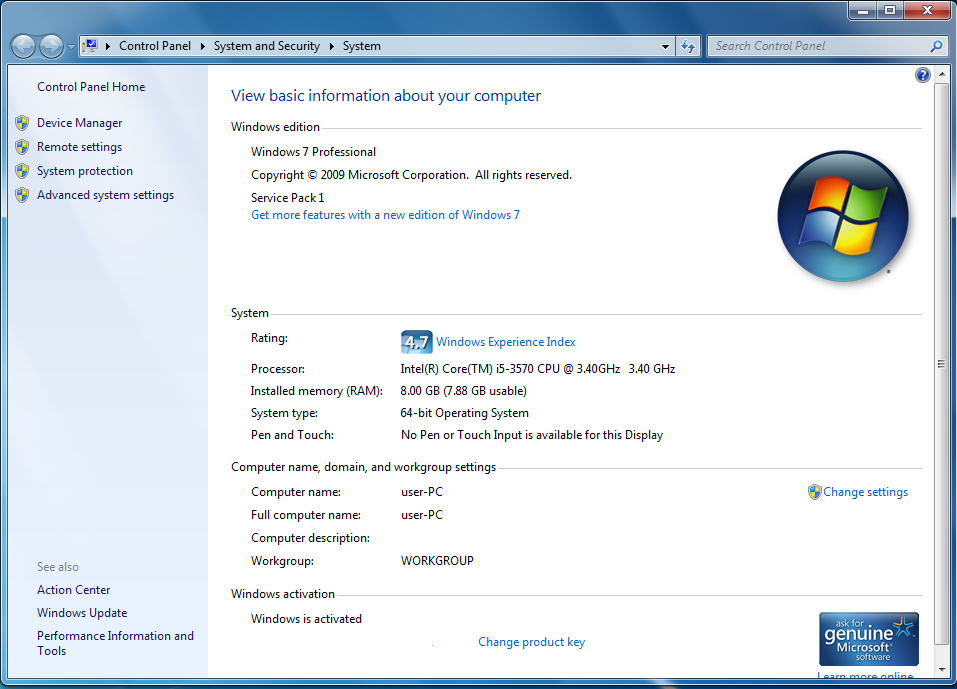Open Help via the blue question mark

click(922, 75)
